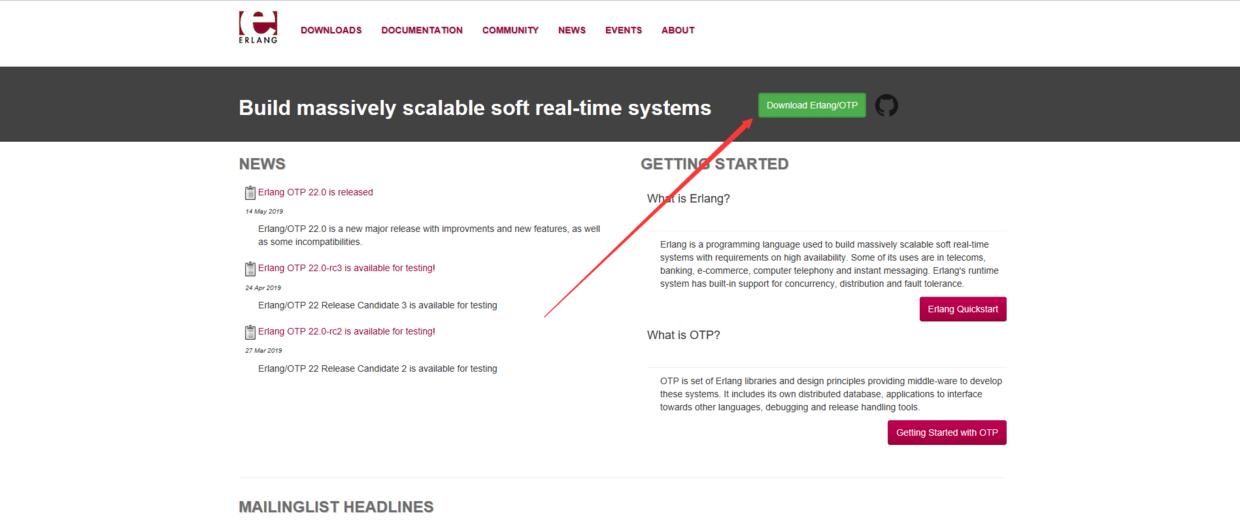Click the Erlang programming language description paragraph
The height and width of the screenshot is (522, 1240).
[829, 264]
